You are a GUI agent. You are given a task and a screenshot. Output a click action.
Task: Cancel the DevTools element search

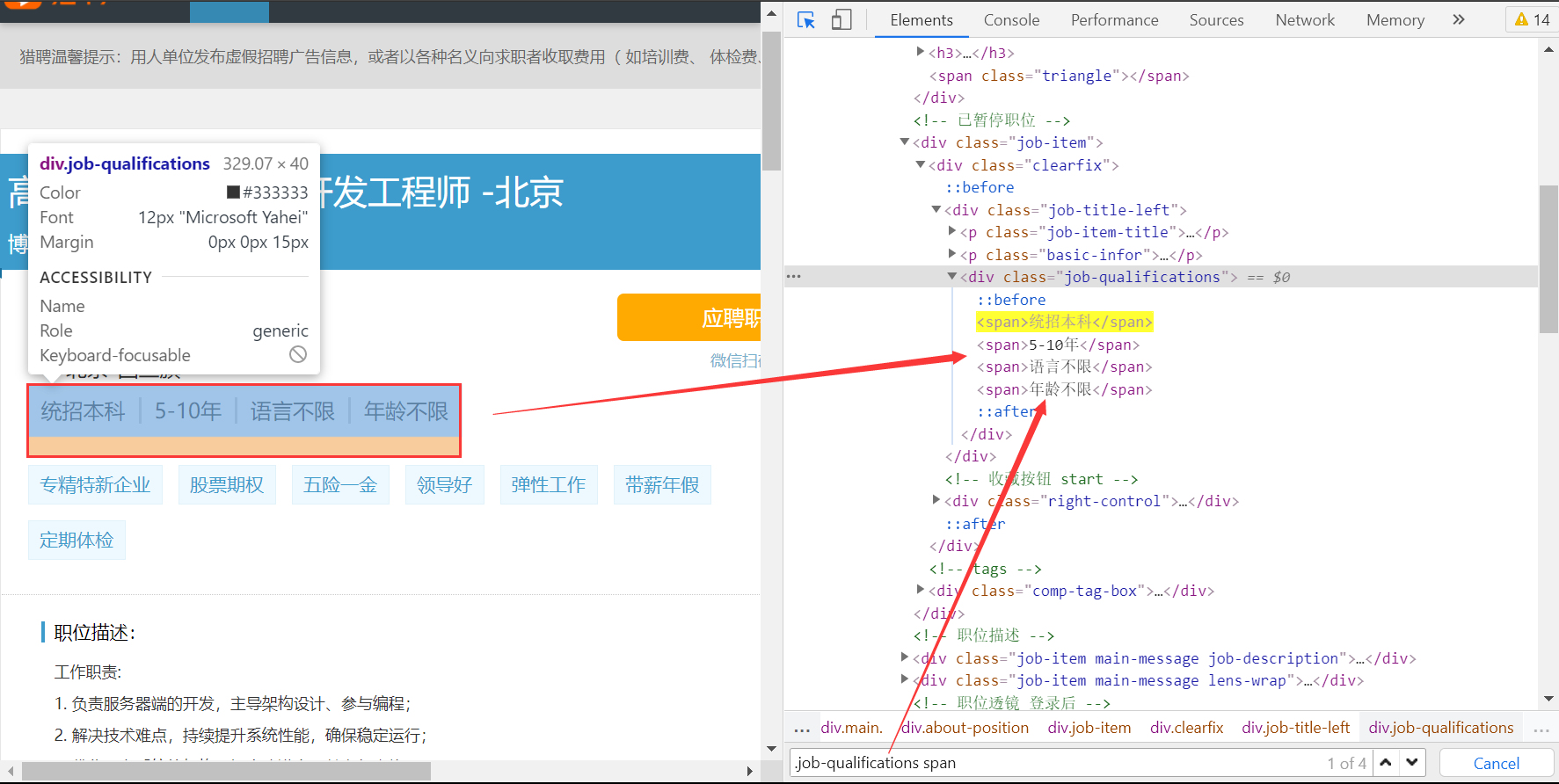click(1496, 763)
